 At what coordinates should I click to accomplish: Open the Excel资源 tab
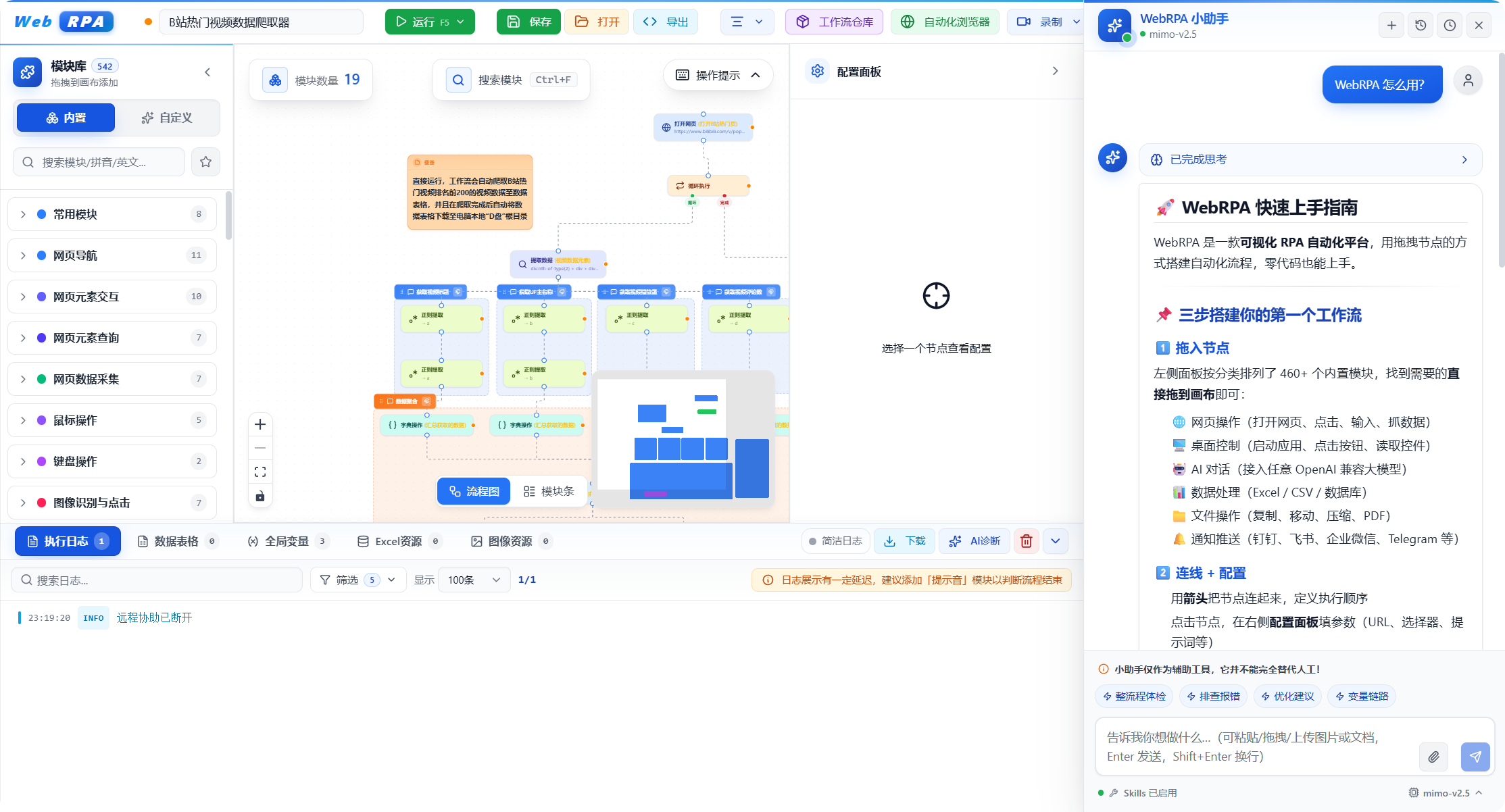(399, 541)
